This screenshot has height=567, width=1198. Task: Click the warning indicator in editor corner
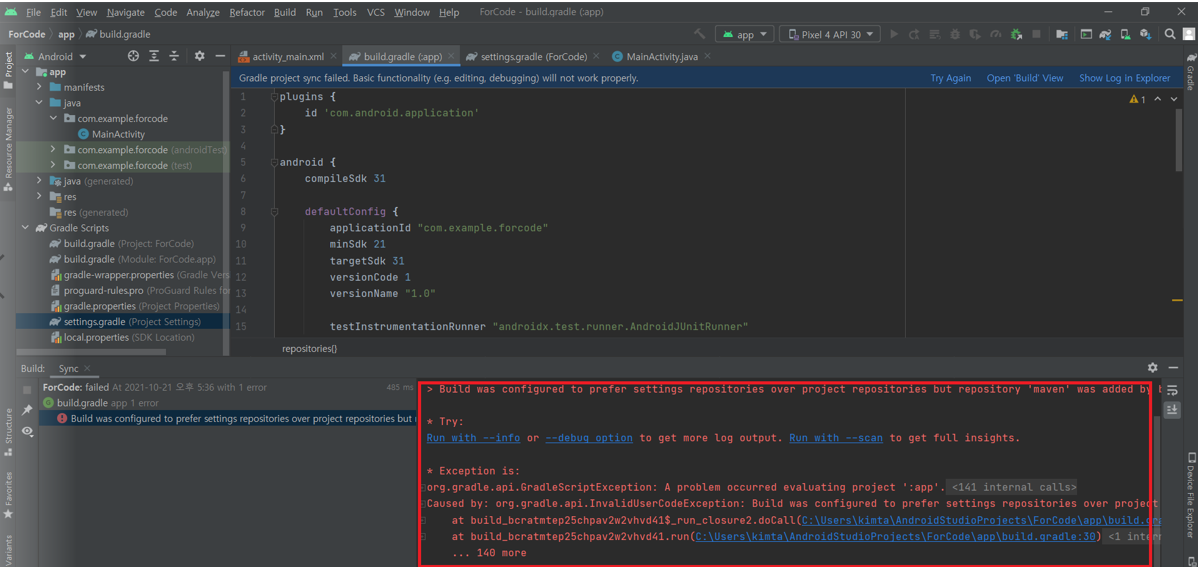pos(1137,99)
